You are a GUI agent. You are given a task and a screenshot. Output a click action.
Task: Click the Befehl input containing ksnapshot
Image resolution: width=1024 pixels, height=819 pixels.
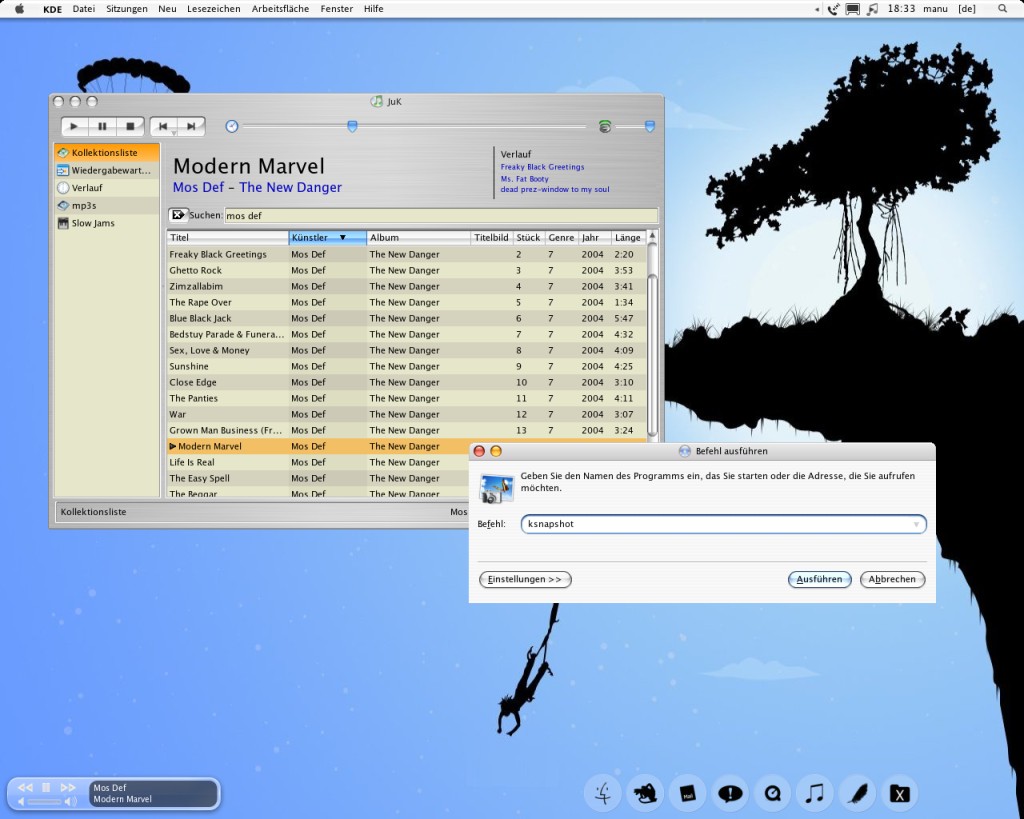click(x=723, y=524)
